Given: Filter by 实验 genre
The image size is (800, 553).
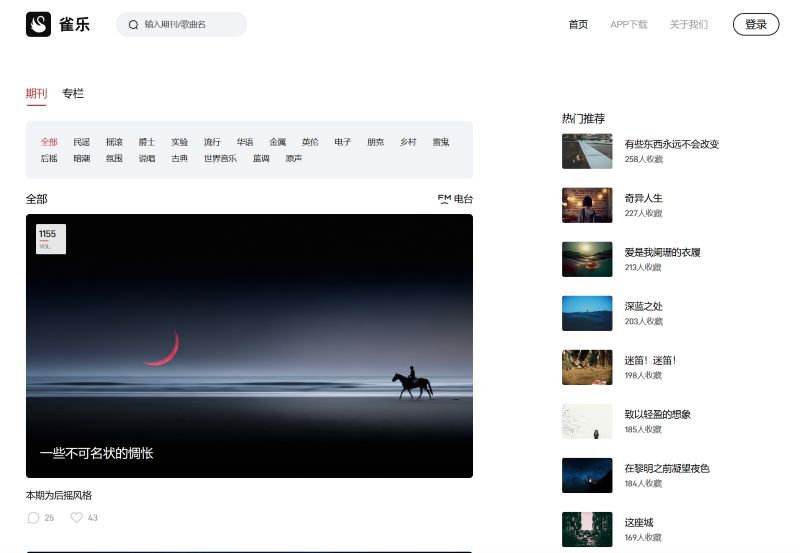Looking at the screenshot, I should [180, 142].
